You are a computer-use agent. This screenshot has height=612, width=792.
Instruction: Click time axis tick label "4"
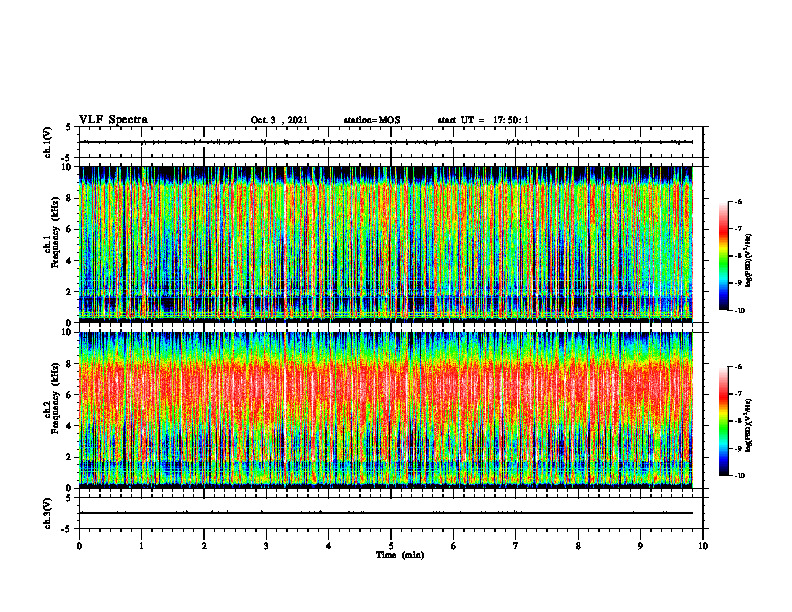point(329,546)
